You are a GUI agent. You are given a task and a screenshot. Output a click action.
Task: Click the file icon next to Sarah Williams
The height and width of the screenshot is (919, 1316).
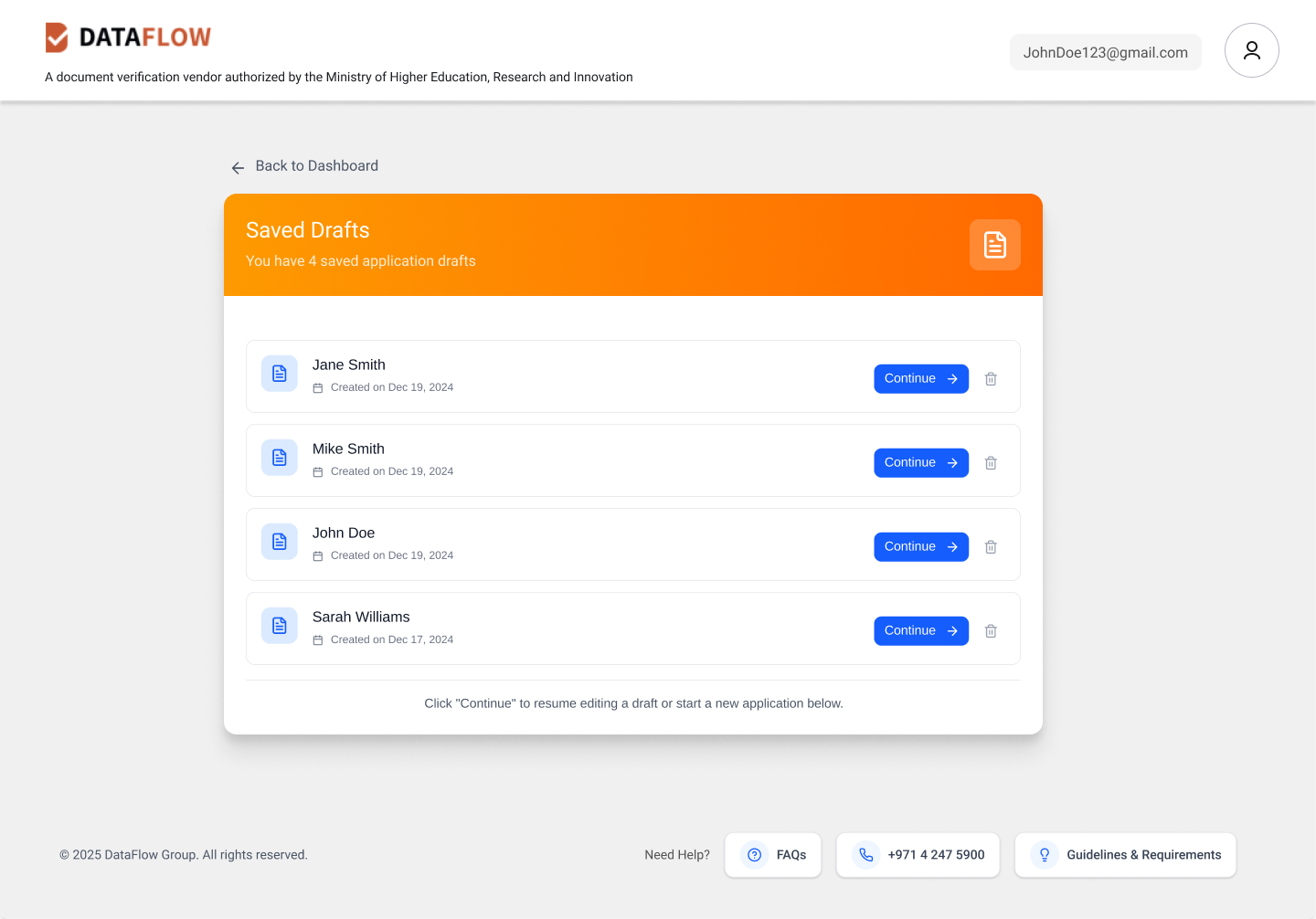[x=280, y=626]
